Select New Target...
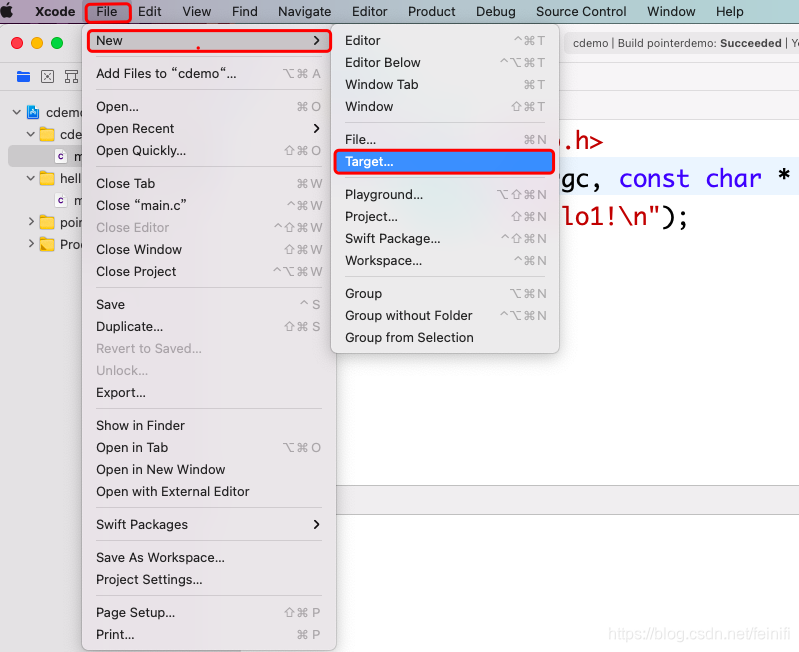The width and height of the screenshot is (799, 652). click(x=445, y=162)
